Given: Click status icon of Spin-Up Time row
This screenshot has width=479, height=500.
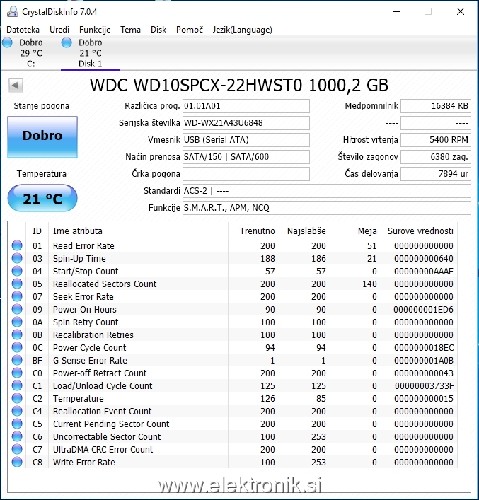Looking at the screenshot, I should pos(17,258).
